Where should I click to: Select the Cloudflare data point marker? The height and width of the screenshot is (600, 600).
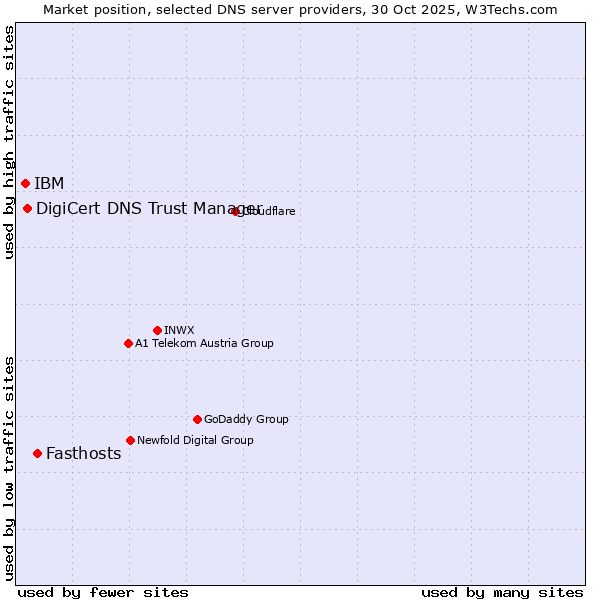[x=236, y=211]
